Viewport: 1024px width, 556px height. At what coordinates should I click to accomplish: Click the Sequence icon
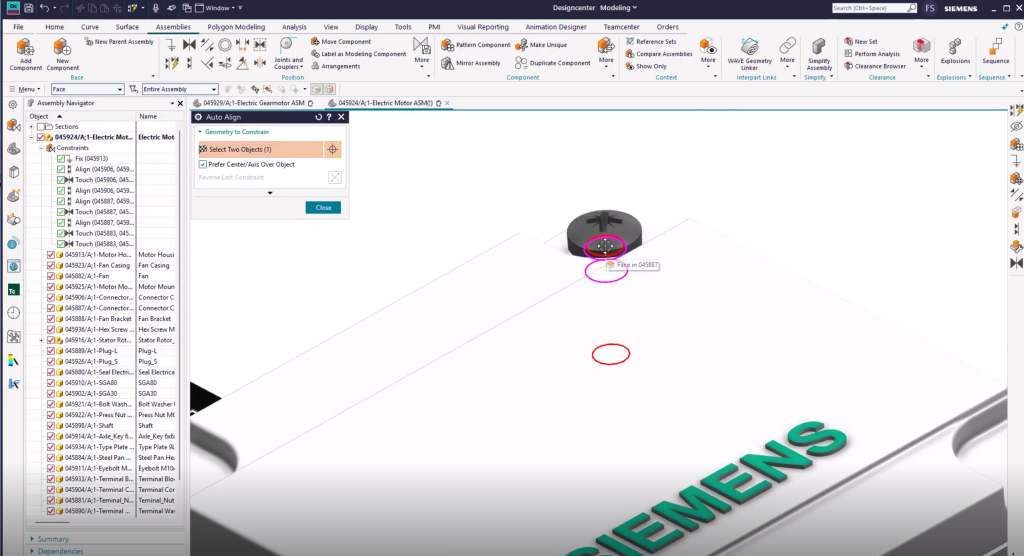[x=995, y=51]
